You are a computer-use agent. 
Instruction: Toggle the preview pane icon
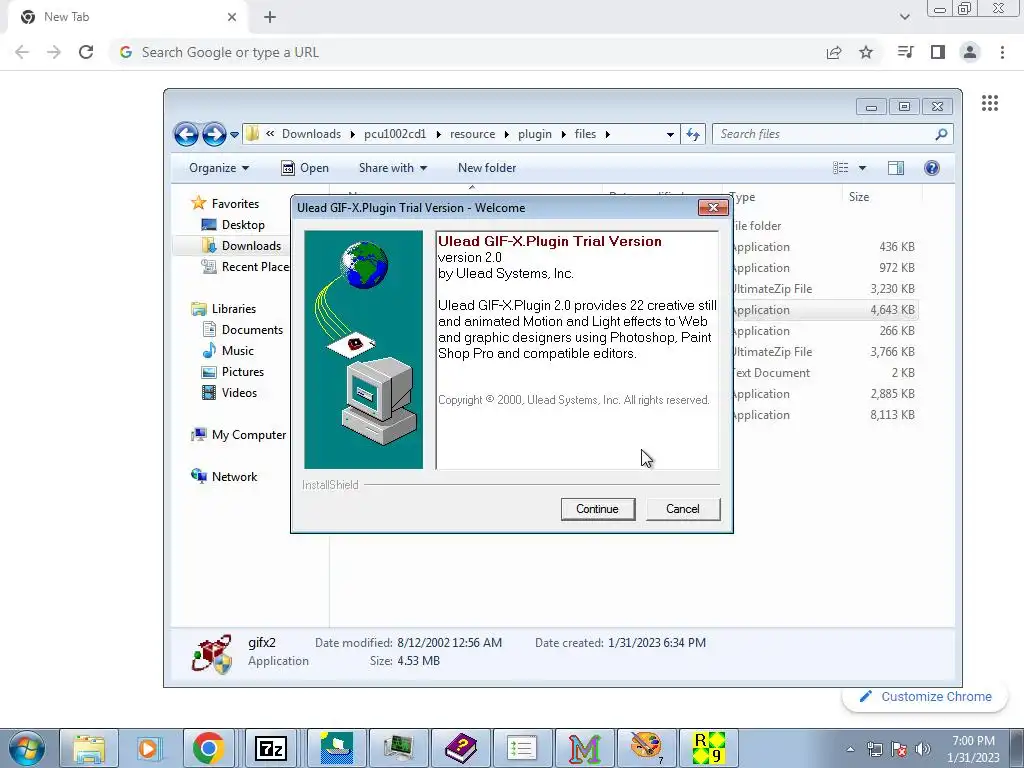896,168
